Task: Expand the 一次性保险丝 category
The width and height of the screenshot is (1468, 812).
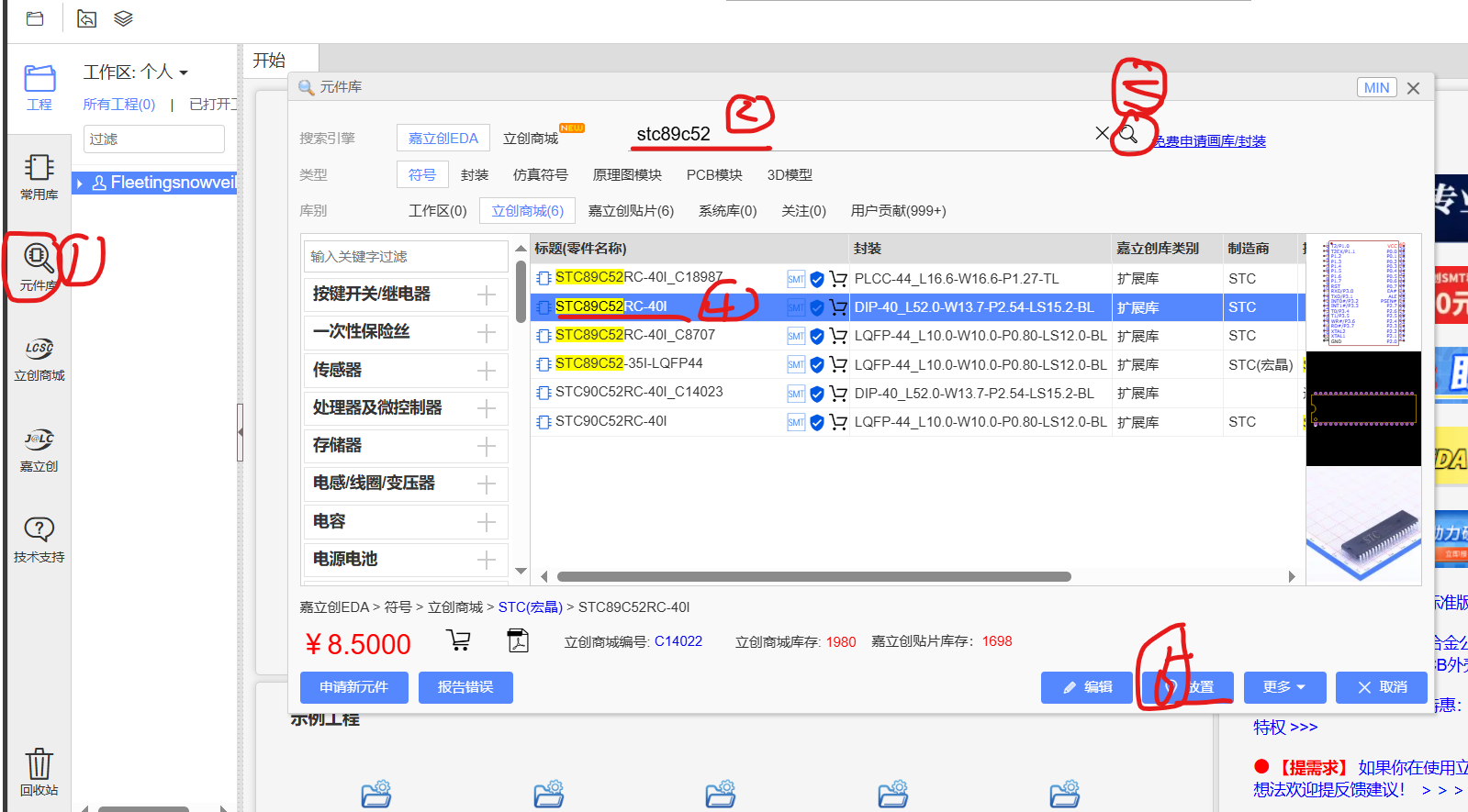Action: click(487, 332)
